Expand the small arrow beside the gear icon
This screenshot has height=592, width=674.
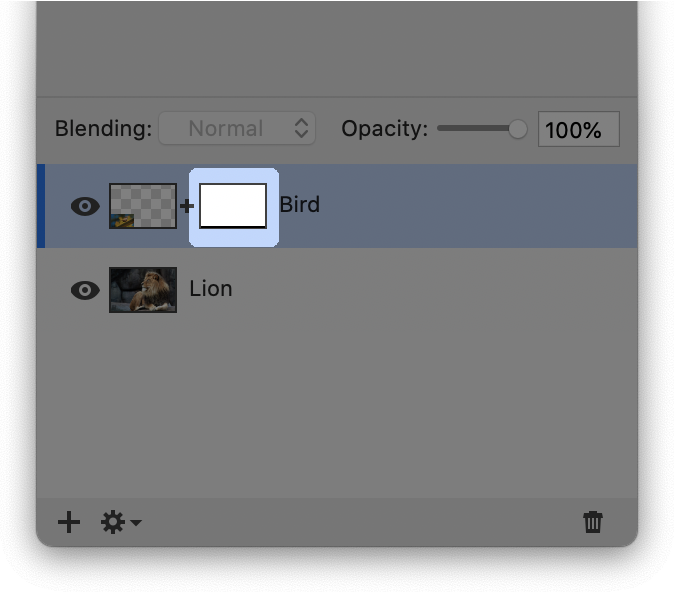point(136,523)
